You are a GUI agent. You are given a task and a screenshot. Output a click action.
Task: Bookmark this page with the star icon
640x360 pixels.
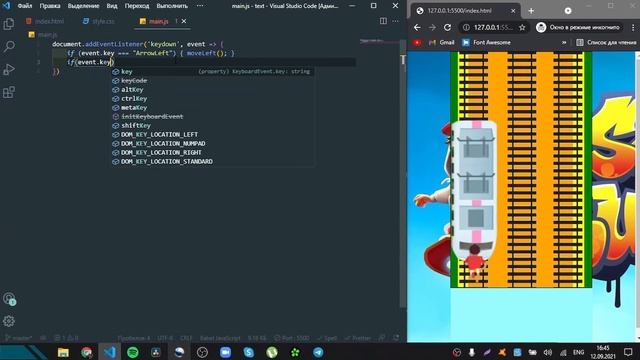tap(522, 27)
